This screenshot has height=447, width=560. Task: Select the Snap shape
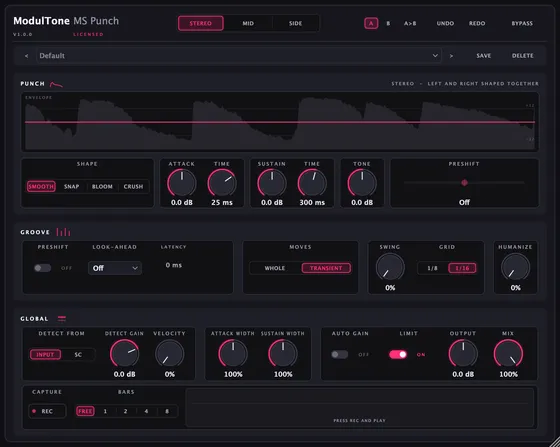71,186
